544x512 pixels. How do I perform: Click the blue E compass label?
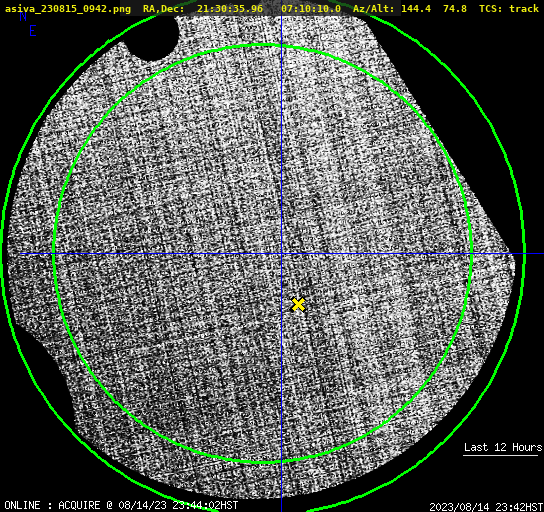tap(32, 31)
